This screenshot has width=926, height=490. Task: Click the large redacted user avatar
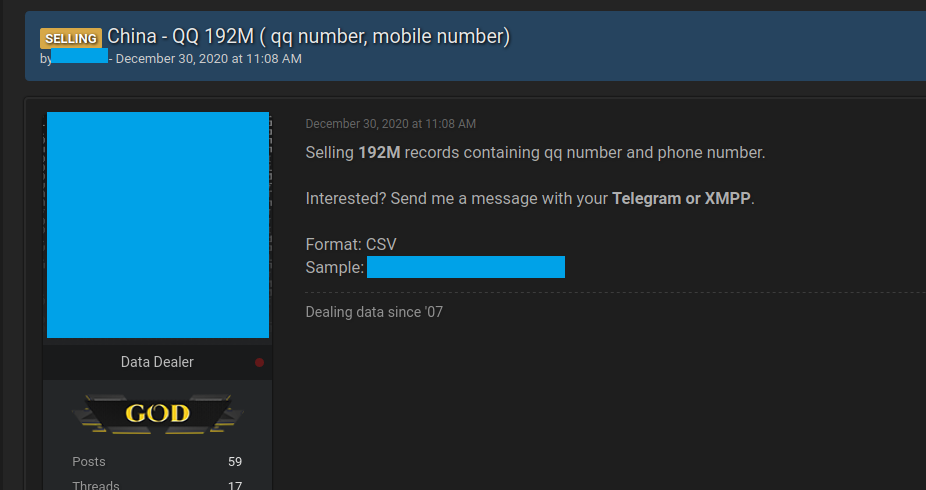[x=158, y=225]
